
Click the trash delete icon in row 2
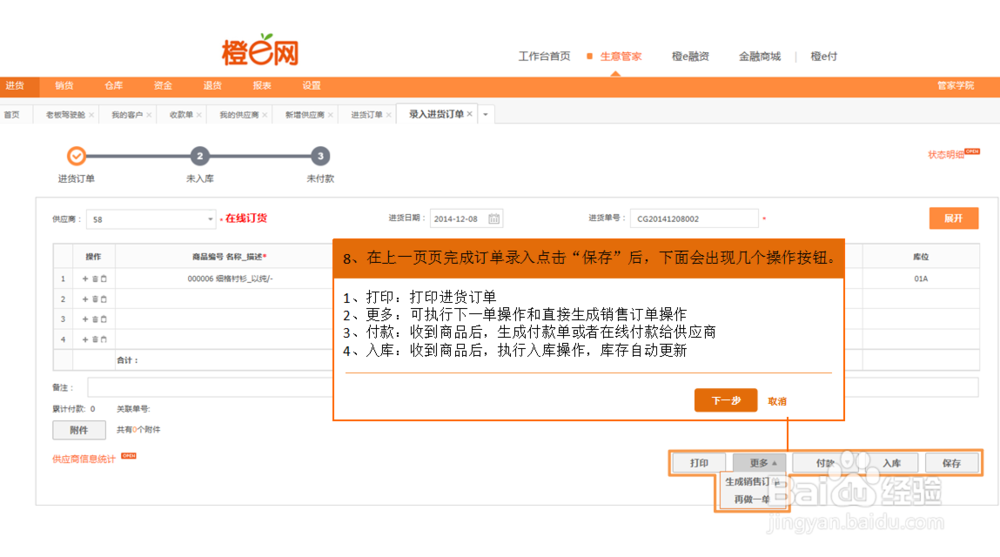[x=95, y=299]
